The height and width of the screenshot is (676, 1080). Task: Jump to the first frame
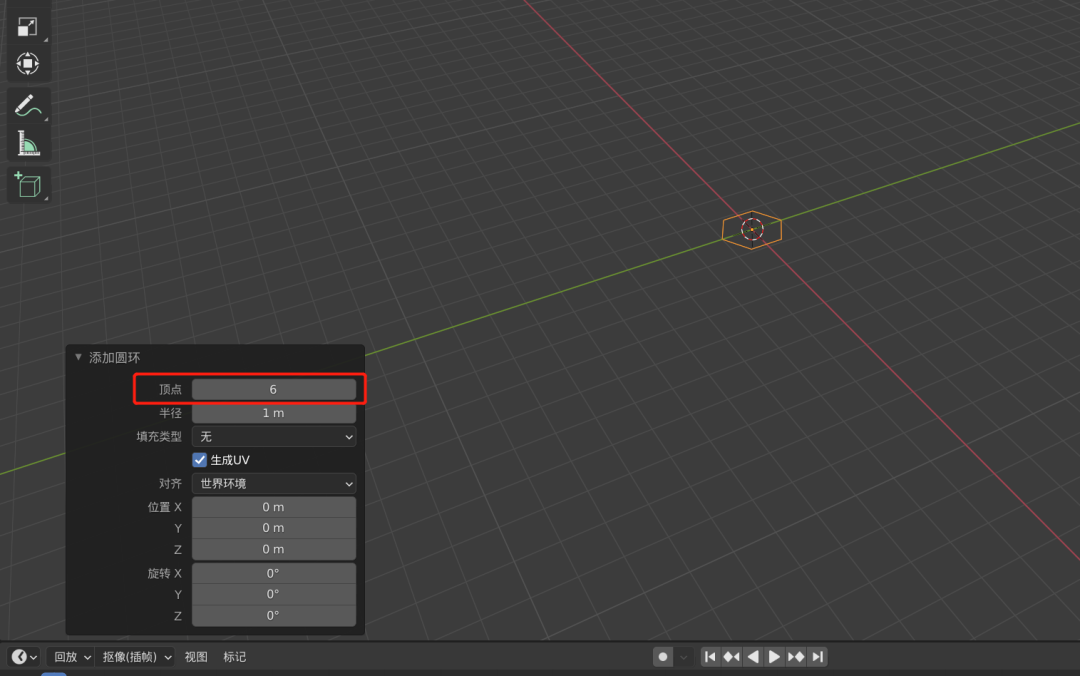710,657
